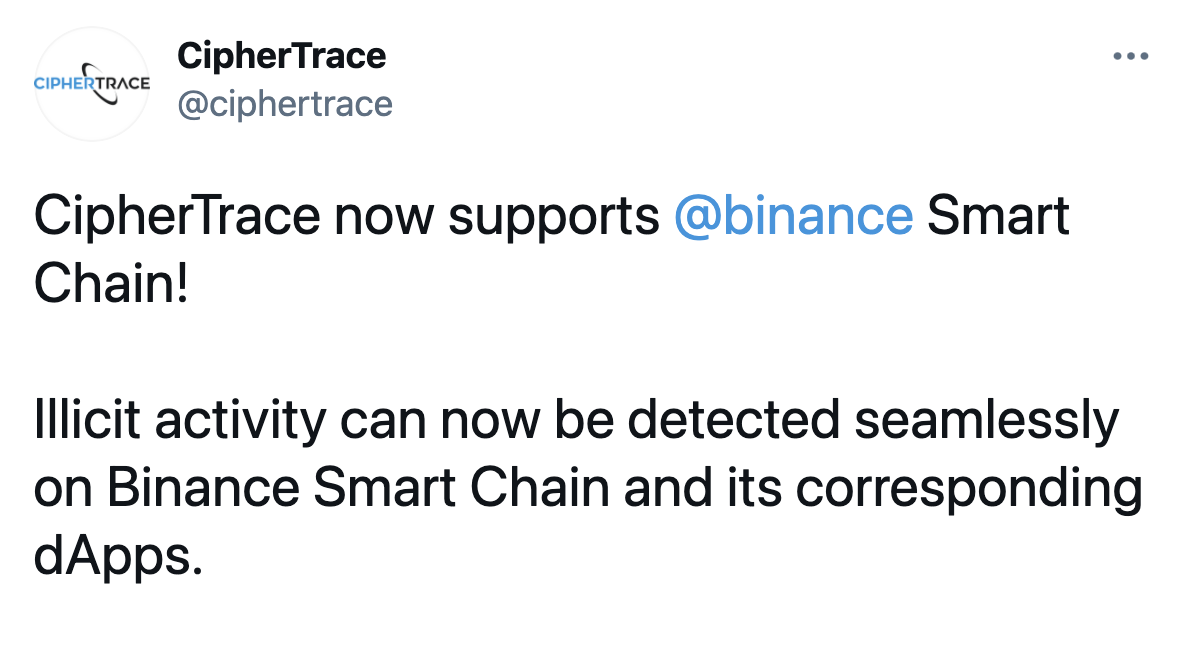This screenshot has height=646, width=1190.
Task: Open the CipherTrace profile avatar
Action: coord(92,84)
